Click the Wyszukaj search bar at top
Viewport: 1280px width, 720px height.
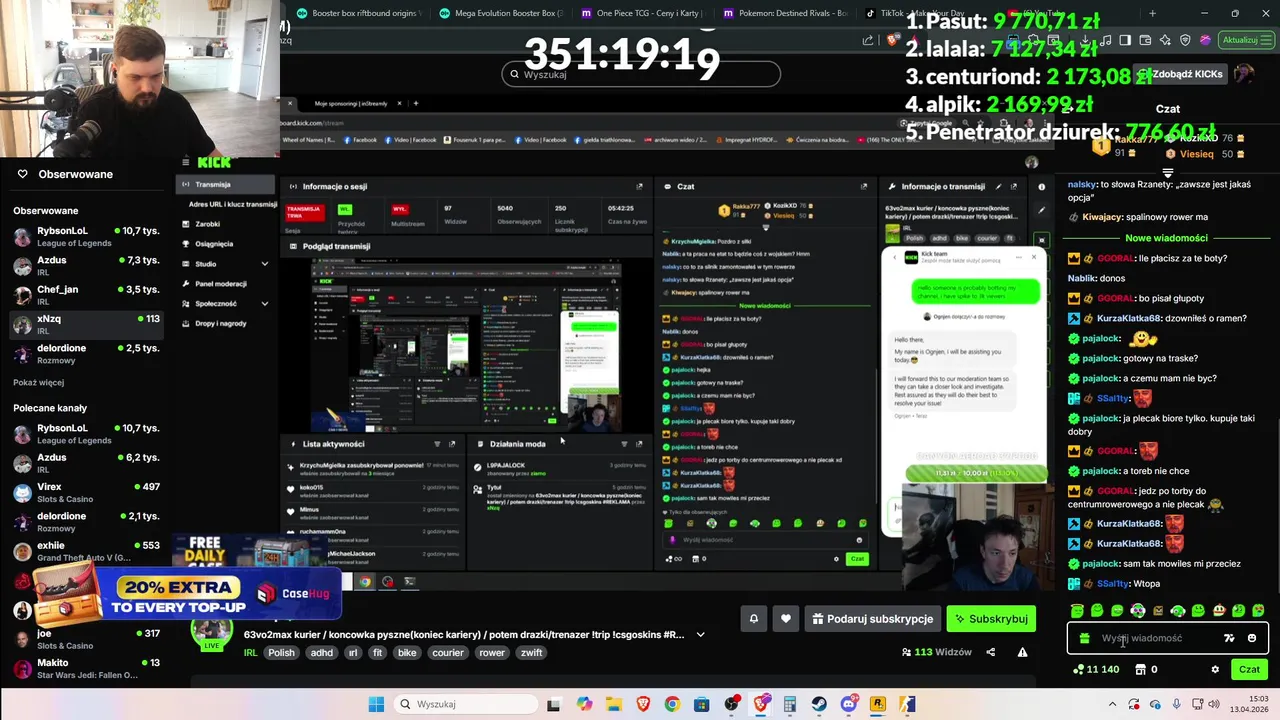(641, 74)
